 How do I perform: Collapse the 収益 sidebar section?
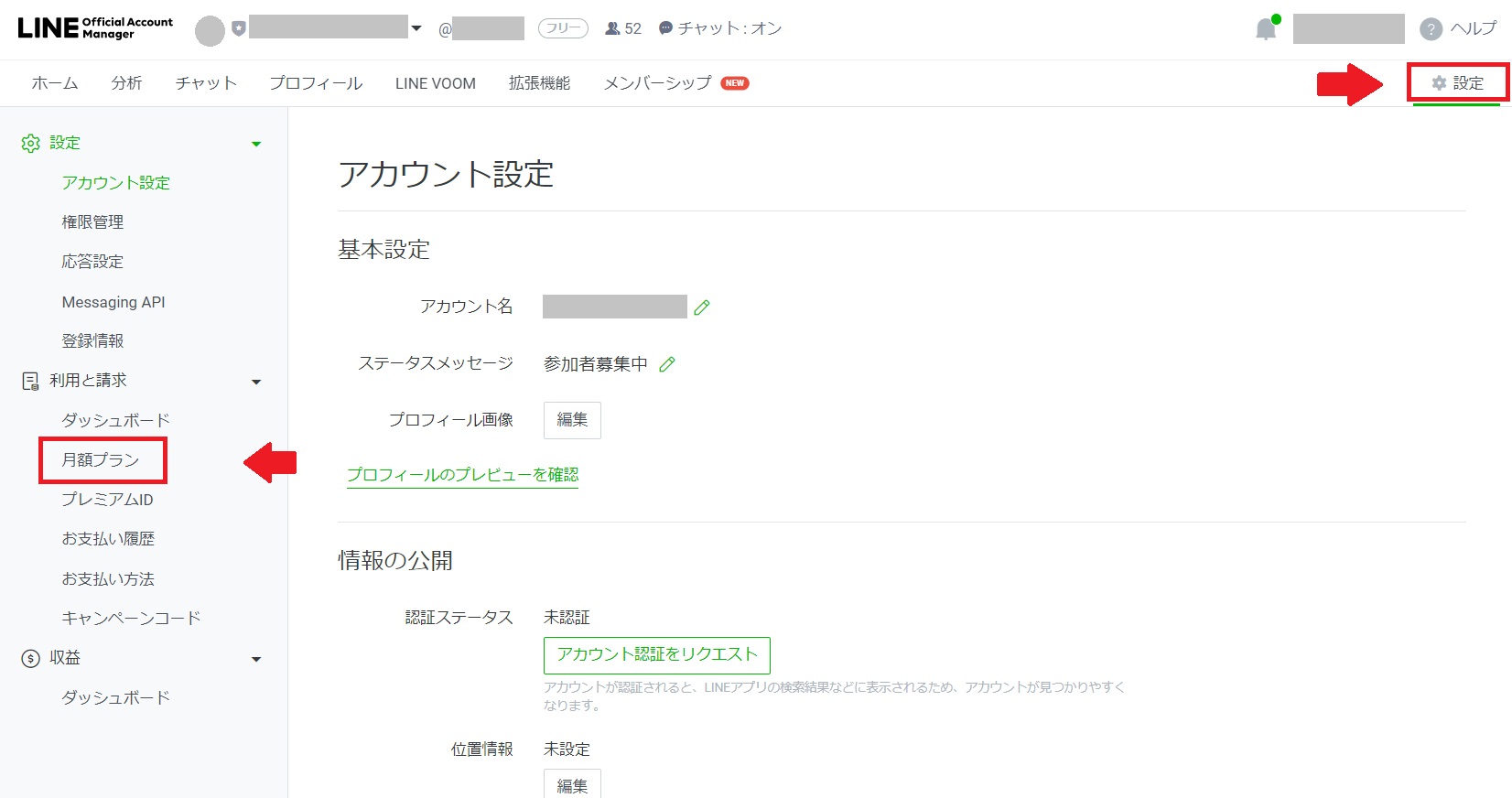click(256, 659)
